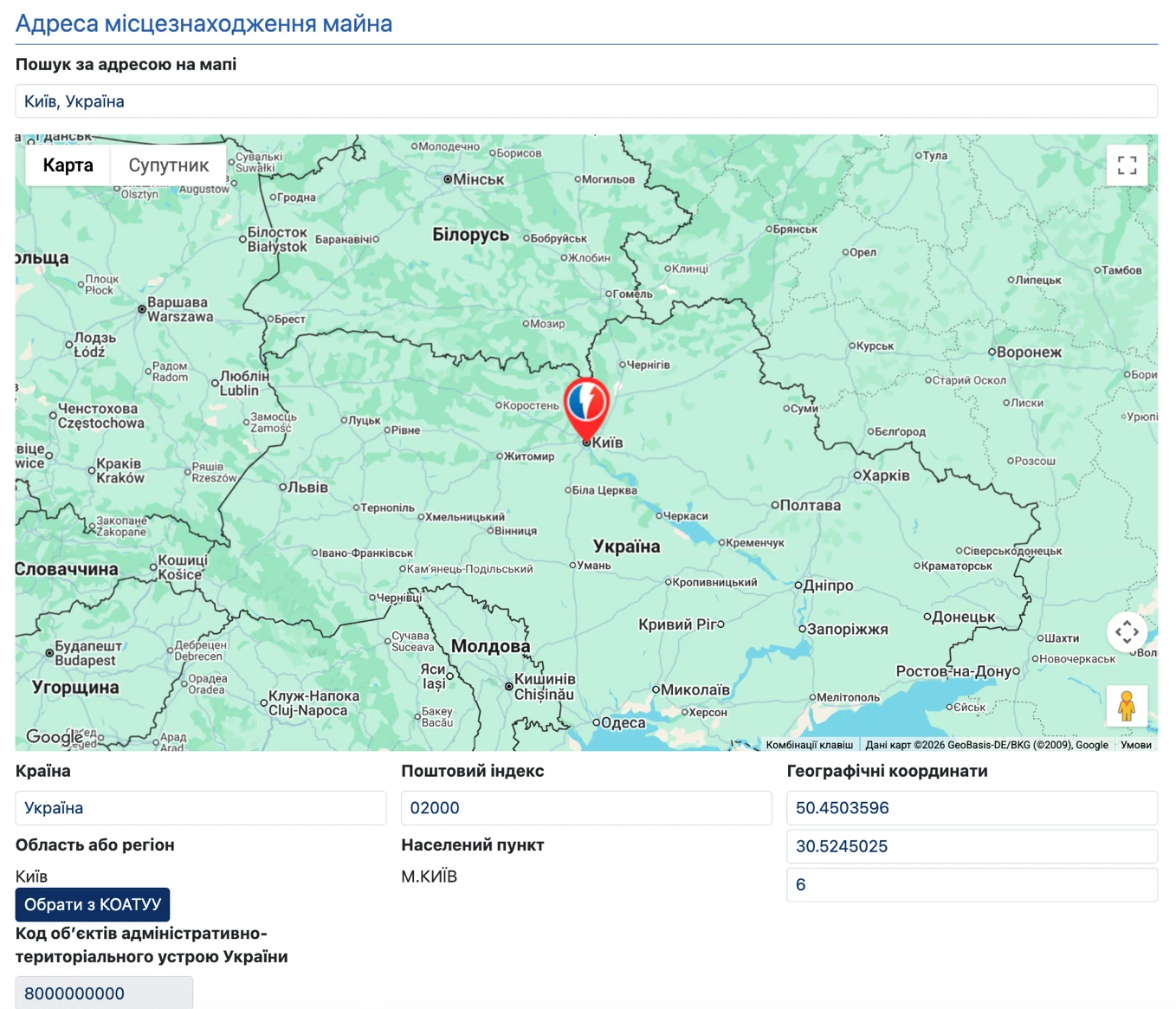This screenshot has height=1009, width=1176.
Task: Click the КОАТУУ code field 8000000000
Action: (104, 993)
